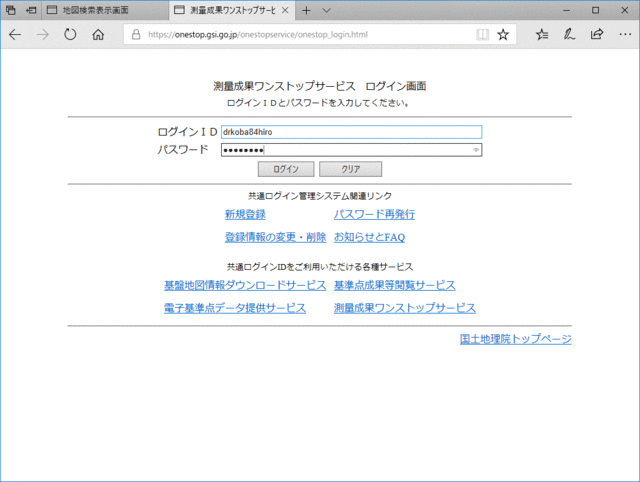Click text ログインIDとパスワードを入力してください。
This screenshot has width=640, height=482.
[318, 103]
